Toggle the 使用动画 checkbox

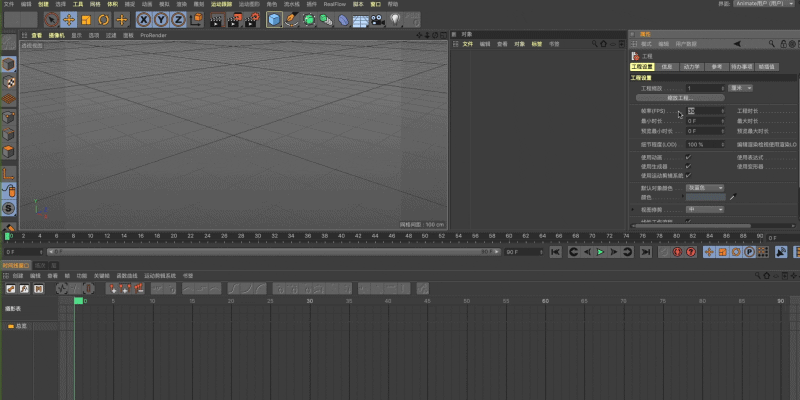pyautogui.click(x=688, y=157)
